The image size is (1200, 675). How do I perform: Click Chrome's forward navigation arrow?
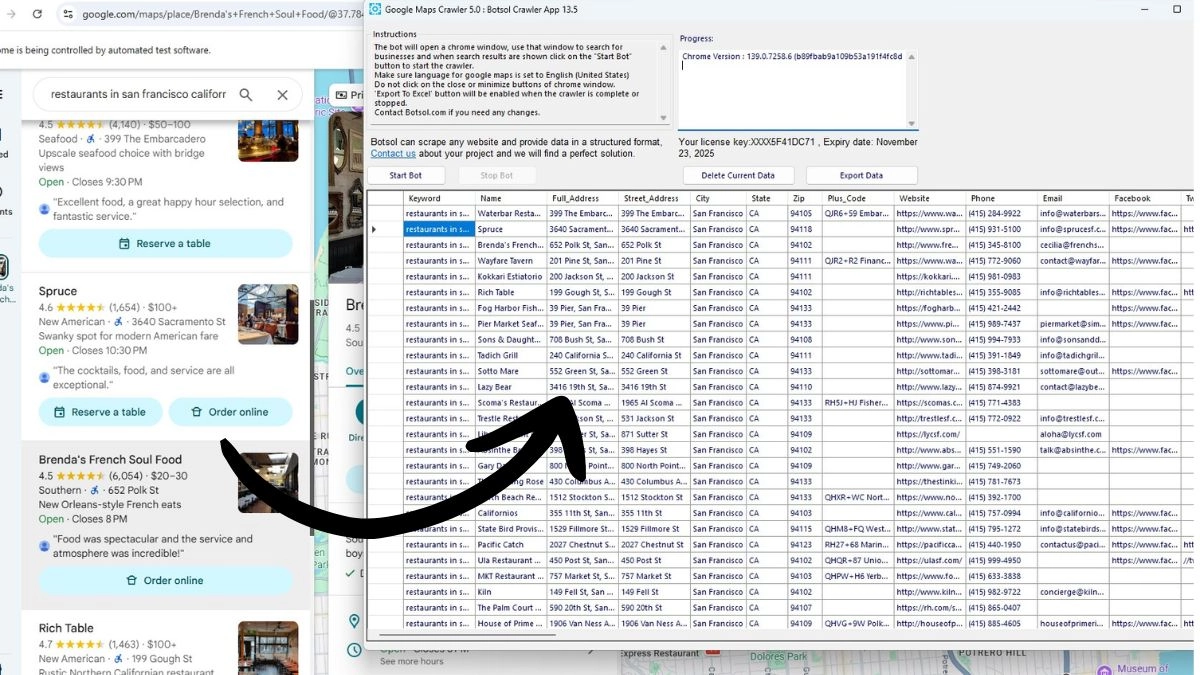pos(11,14)
